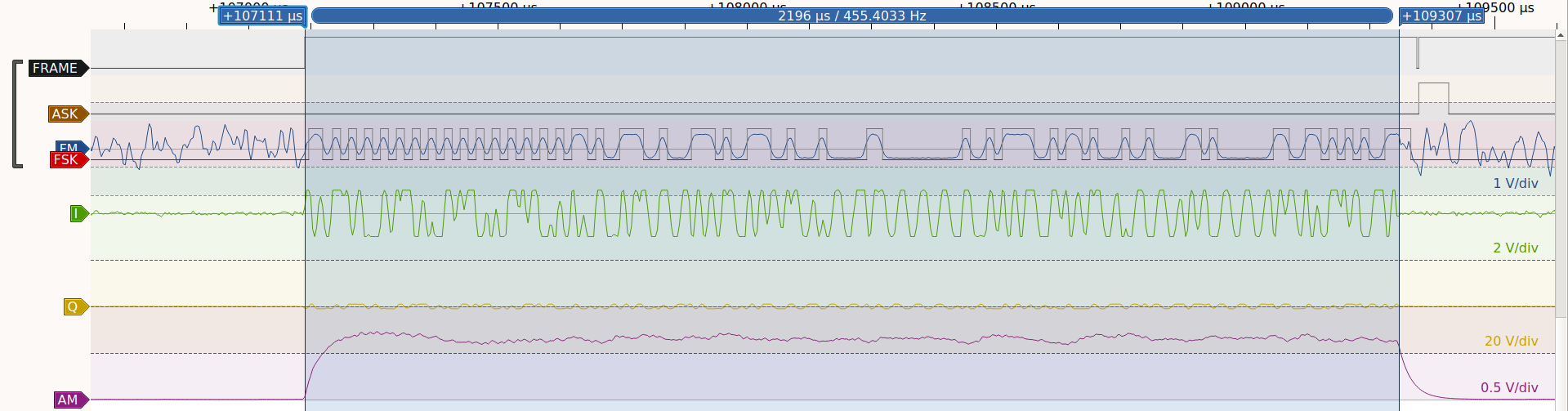Screen dimensions: 1568x411
Task: Click the 20 V/div scale text
Action: [x=1512, y=341]
